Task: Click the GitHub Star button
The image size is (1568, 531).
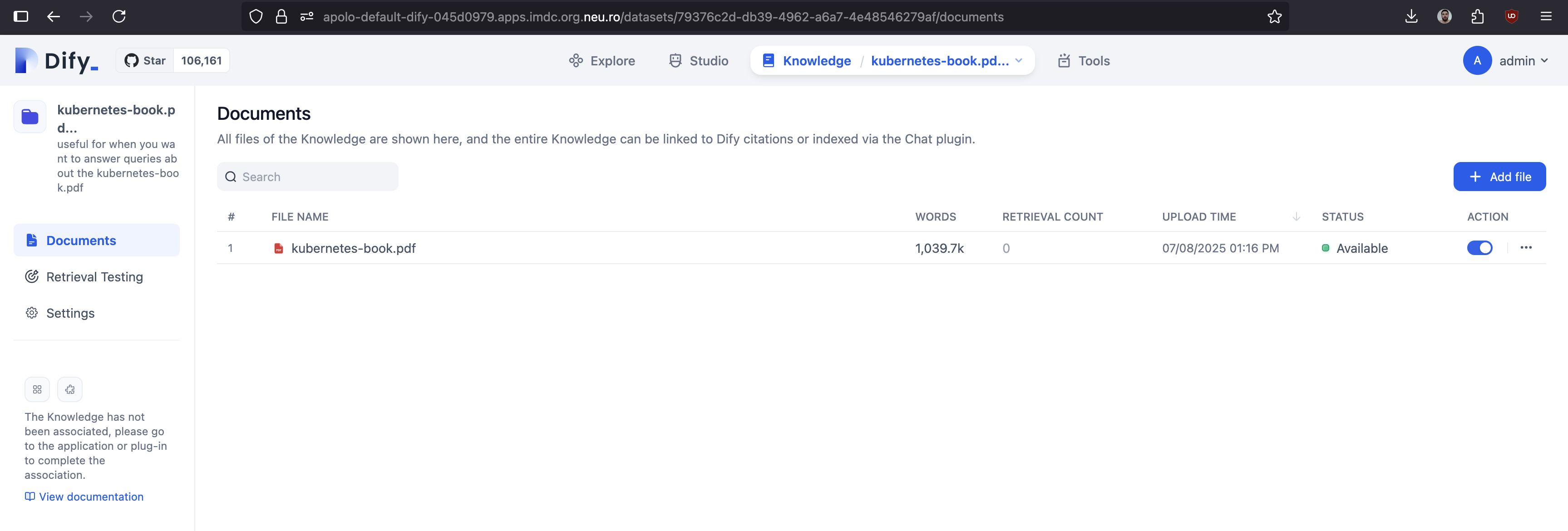Action: tap(145, 60)
